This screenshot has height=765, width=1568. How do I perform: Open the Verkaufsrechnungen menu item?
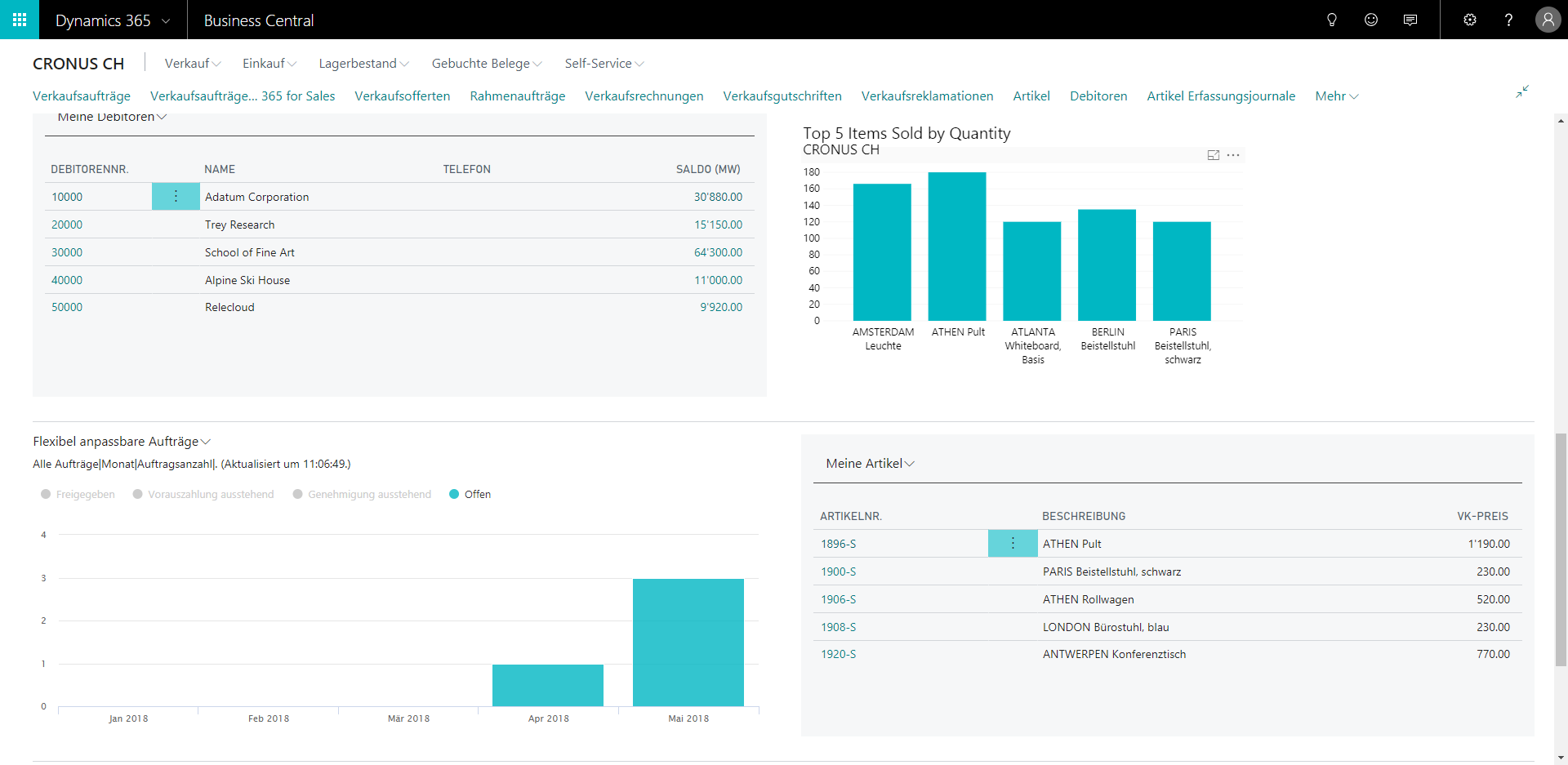[x=644, y=96]
